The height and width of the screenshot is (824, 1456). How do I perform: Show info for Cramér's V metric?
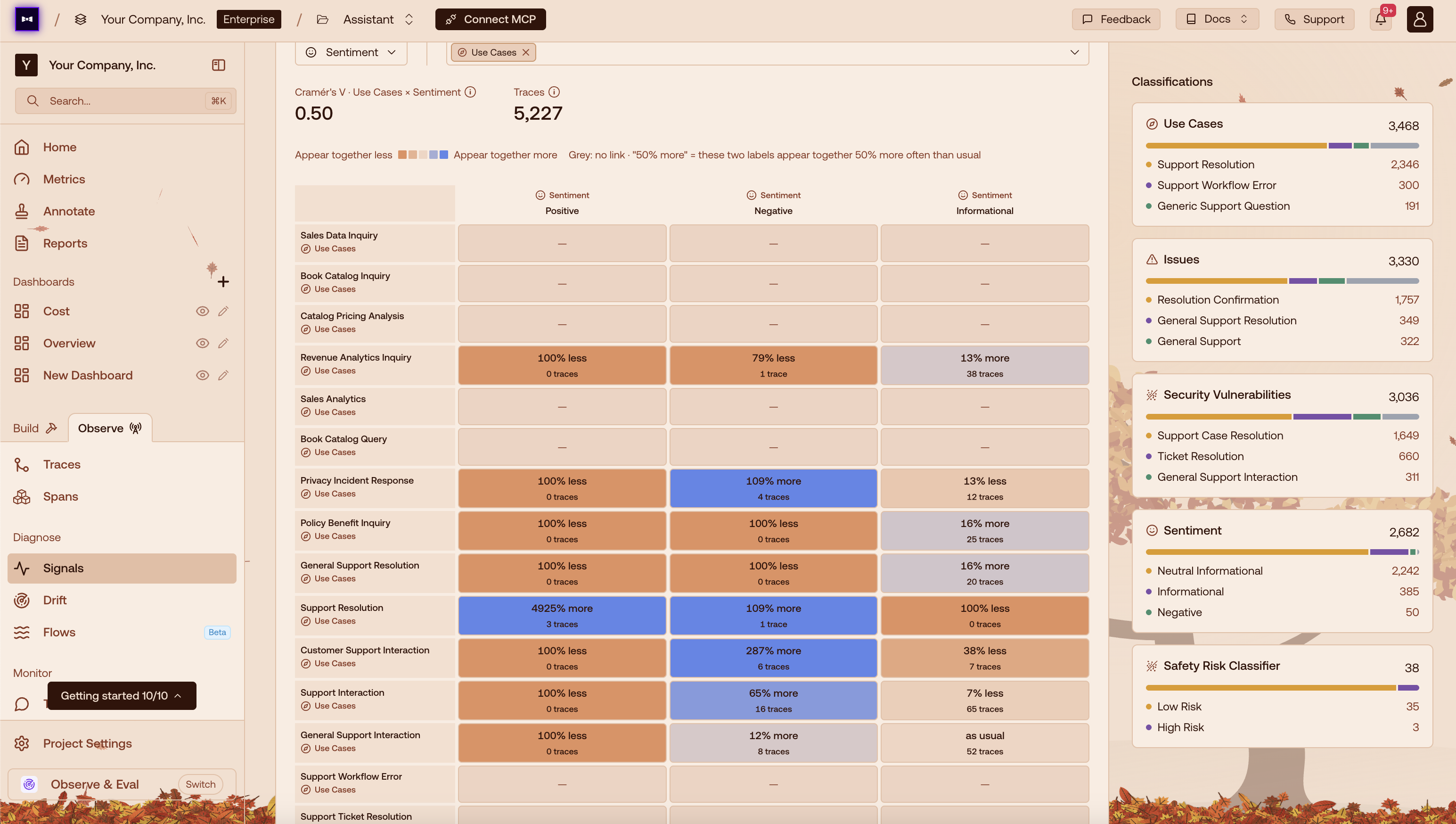pyautogui.click(x=470, y=91)
